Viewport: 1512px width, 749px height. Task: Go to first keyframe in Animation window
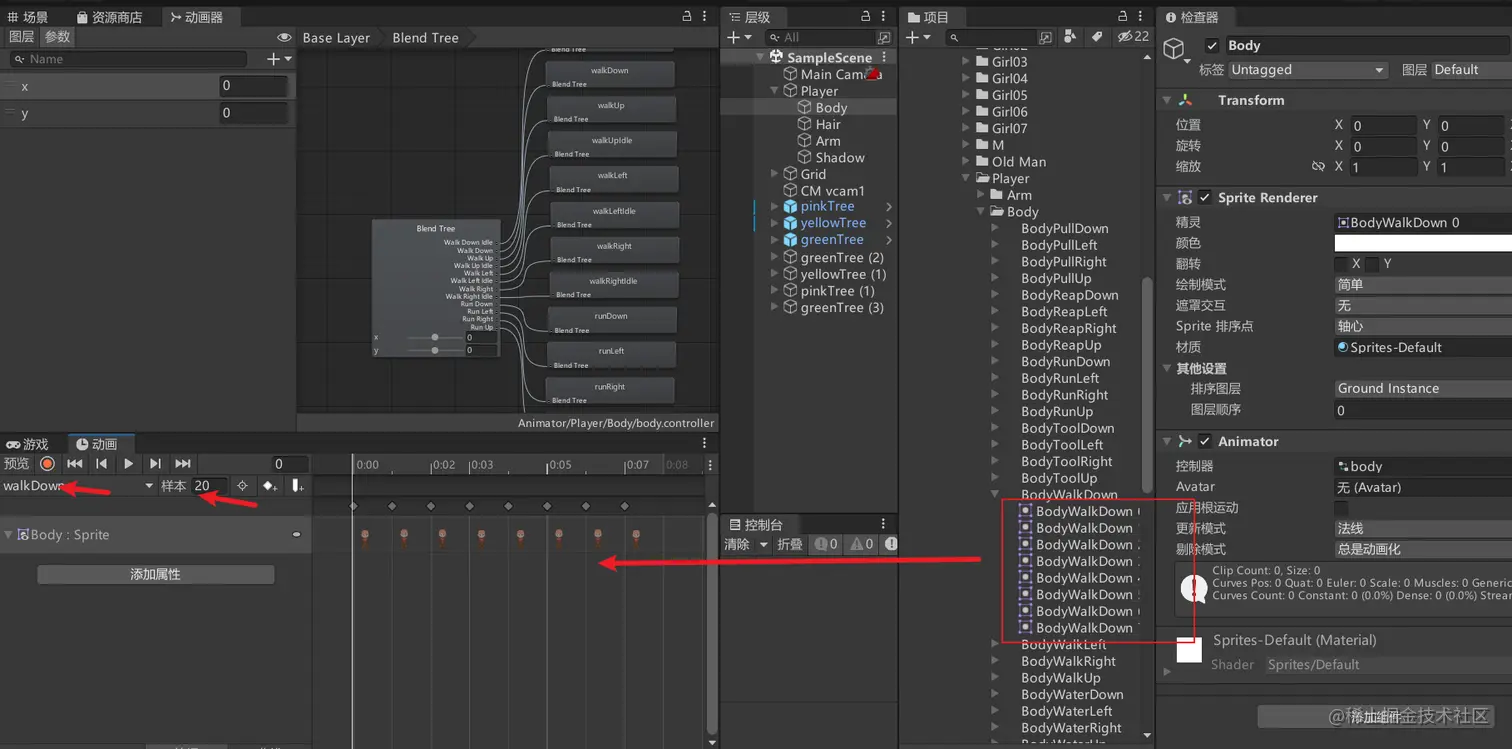[75, 464]
